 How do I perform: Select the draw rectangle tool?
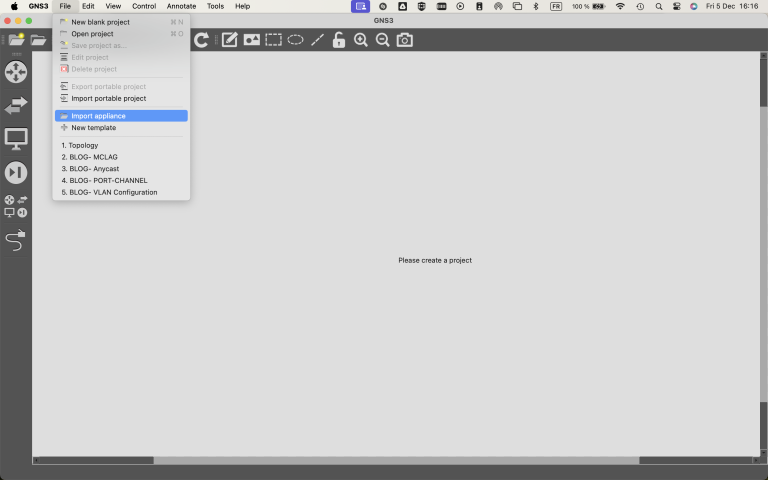coord(273,40)
